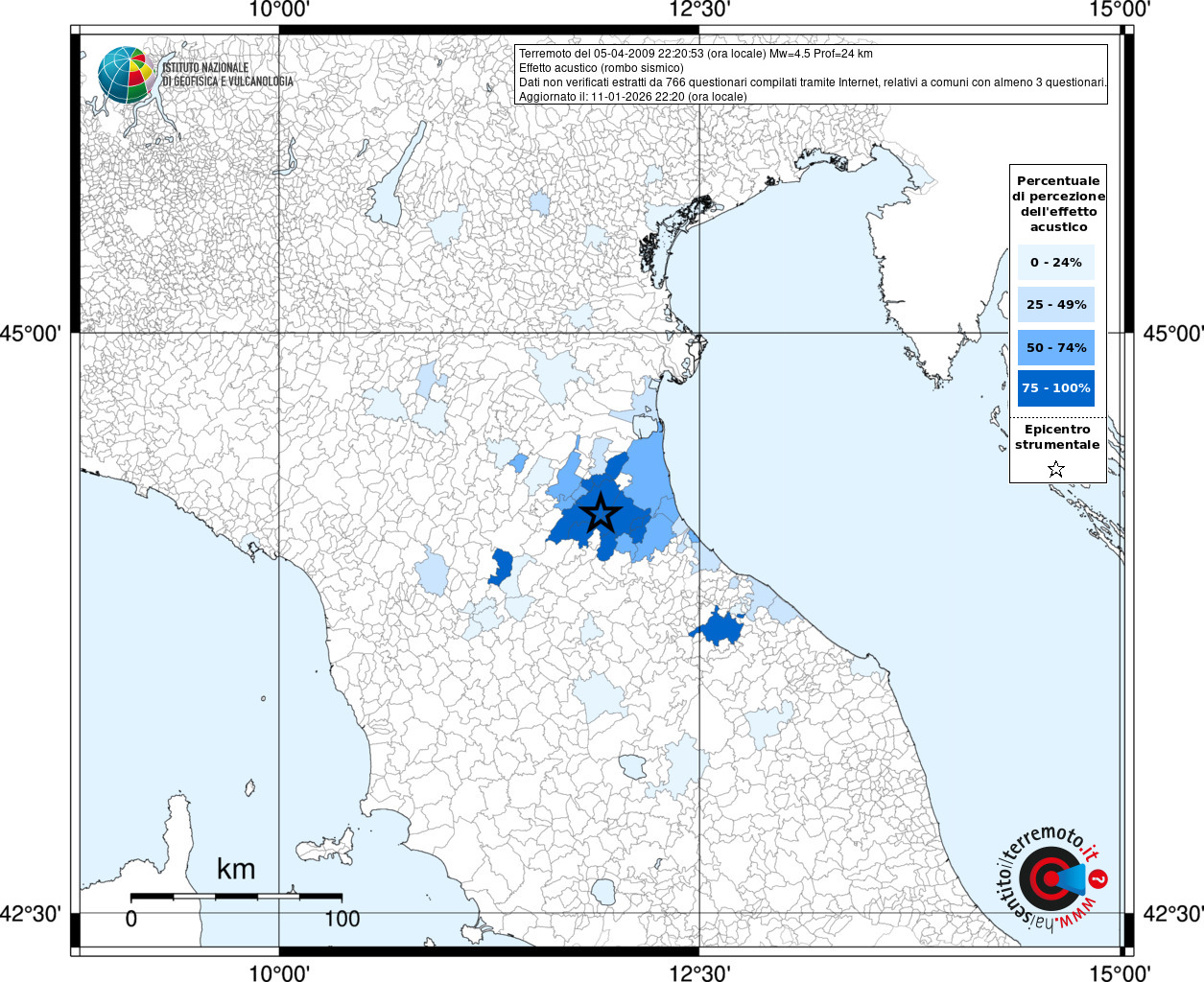This screenshot has height=982, width=1204.
Task: Select the 25 - 49% legend swatch
Action: click(x=1056, y=304)
